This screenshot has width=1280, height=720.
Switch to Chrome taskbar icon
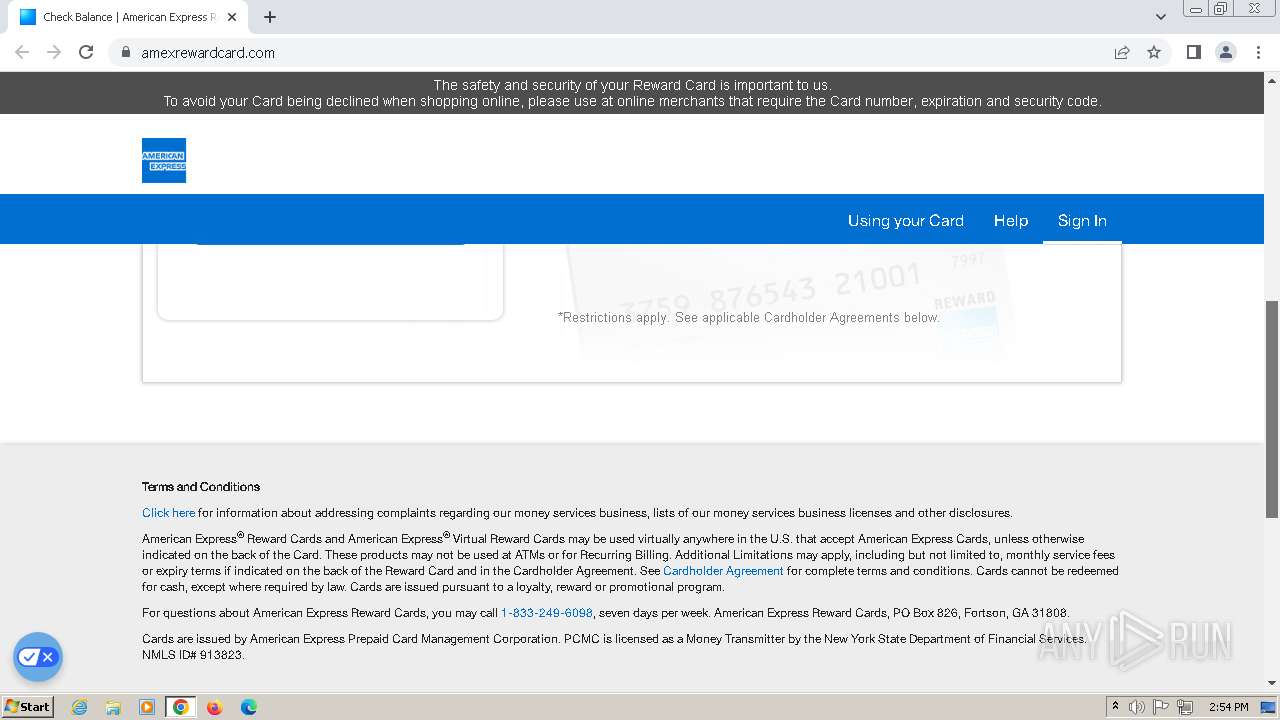(181, 707)
